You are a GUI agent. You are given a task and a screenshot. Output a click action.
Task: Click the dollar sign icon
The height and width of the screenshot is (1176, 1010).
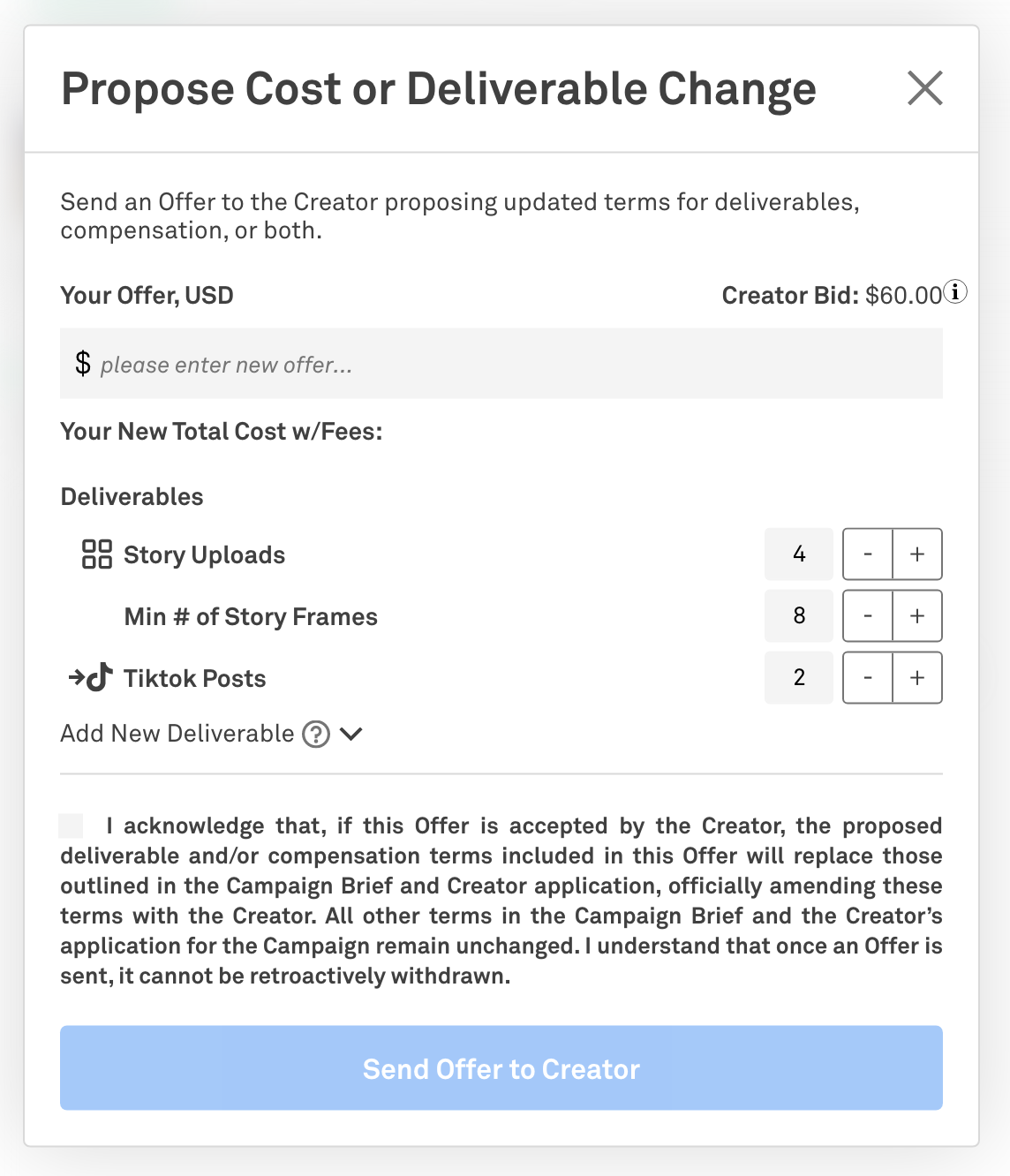(83, 363)
